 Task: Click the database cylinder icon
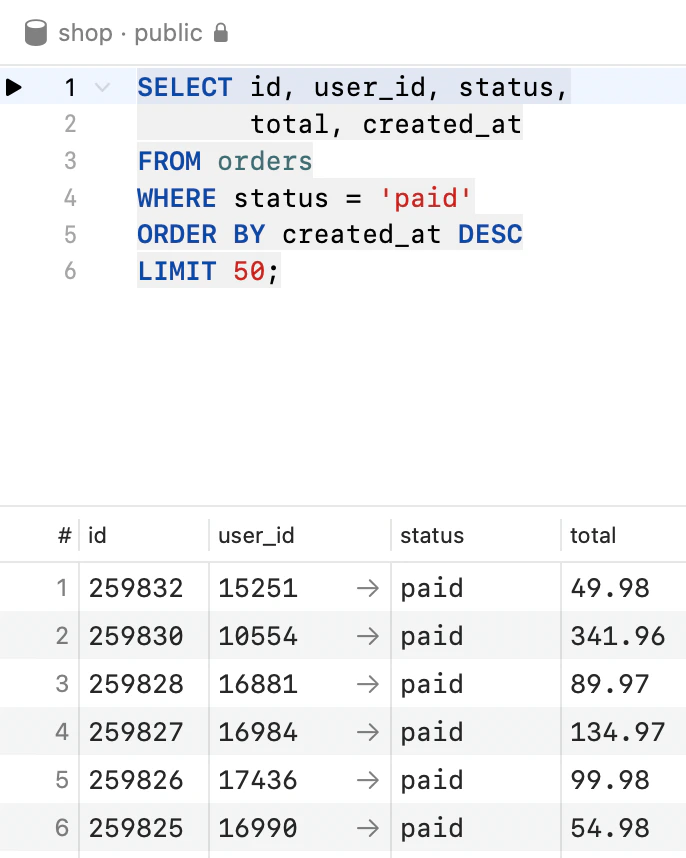tap(36, 33)
